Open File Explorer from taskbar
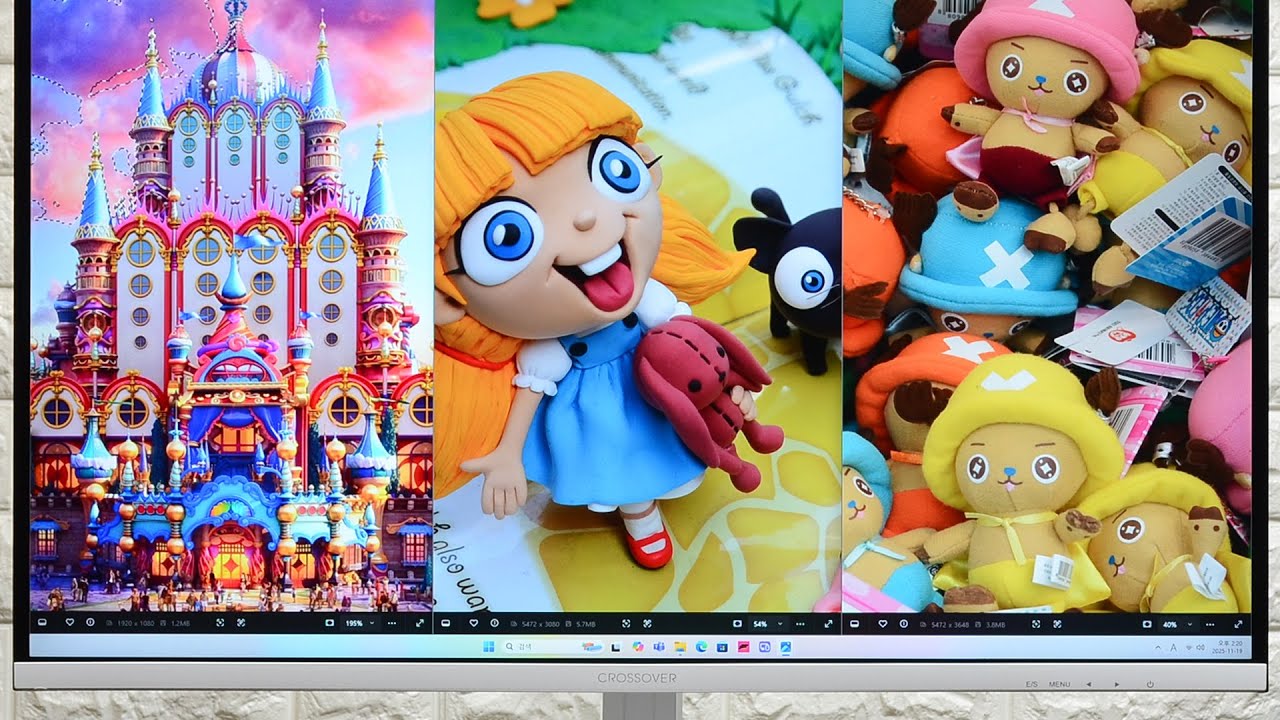Image resolution: width=1280 pixels, height=720 pixels. coord(680,647)
